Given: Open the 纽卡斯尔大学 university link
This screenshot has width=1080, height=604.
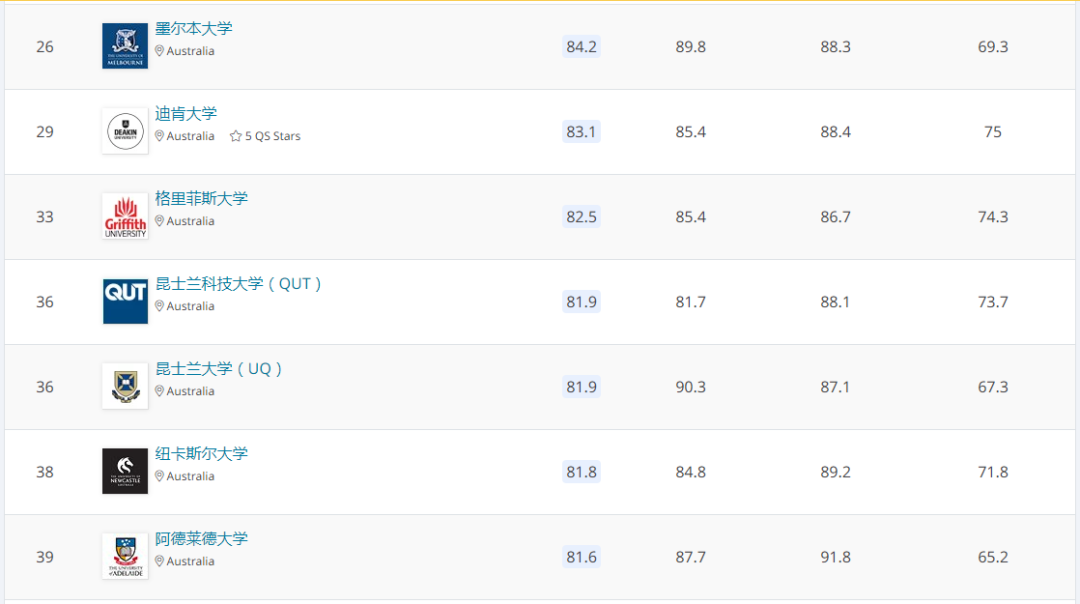Looking at the screenshot, I should pyautogui.click(x=201, y=453).
